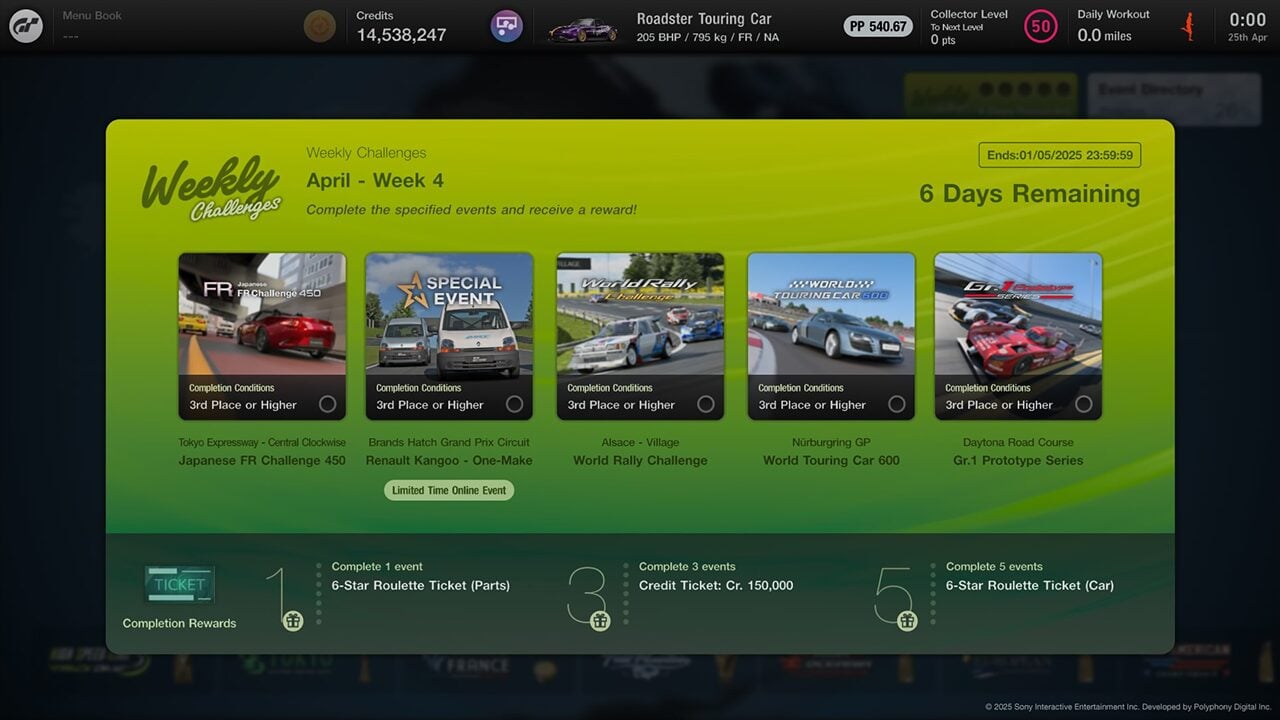Click the World Rally Challenge title text
The height and width of the screenshot is (720, 1280).
(640, 460)
